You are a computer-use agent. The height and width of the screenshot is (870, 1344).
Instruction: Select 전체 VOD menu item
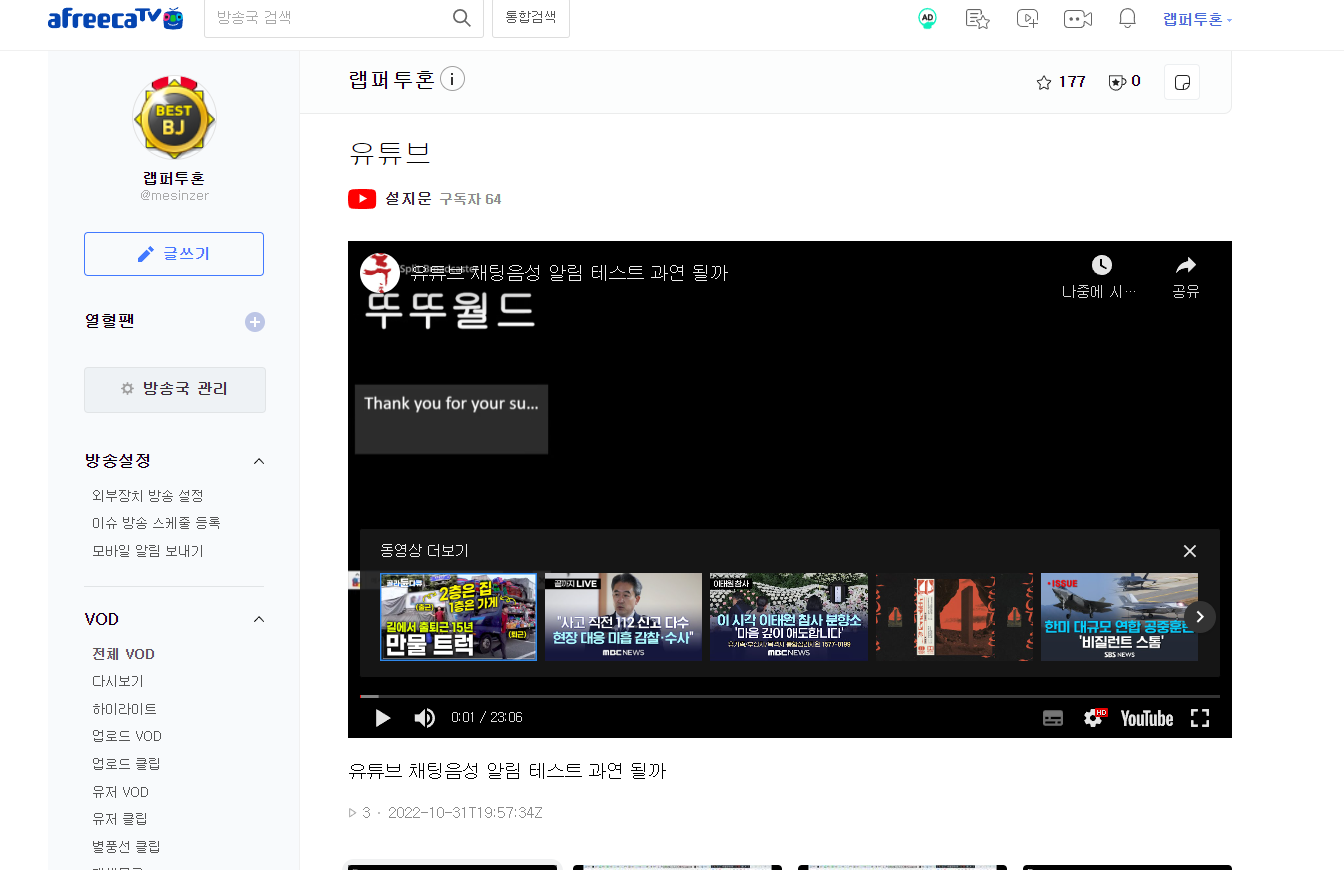(x=123, y=654)
